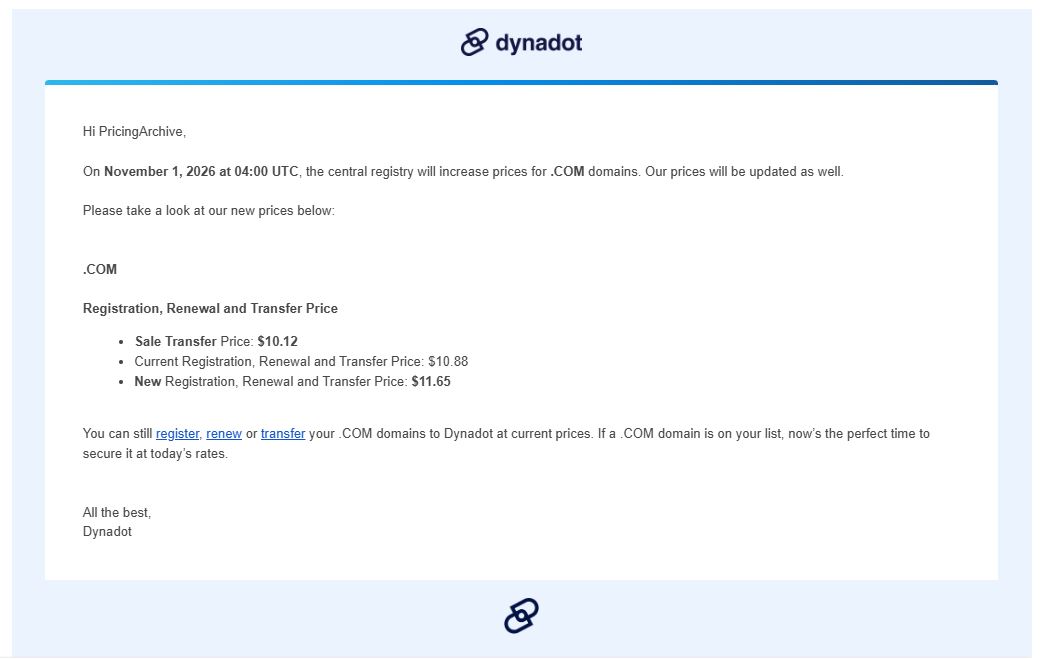Click the new price value '$11.65'

tap(431, 382)
